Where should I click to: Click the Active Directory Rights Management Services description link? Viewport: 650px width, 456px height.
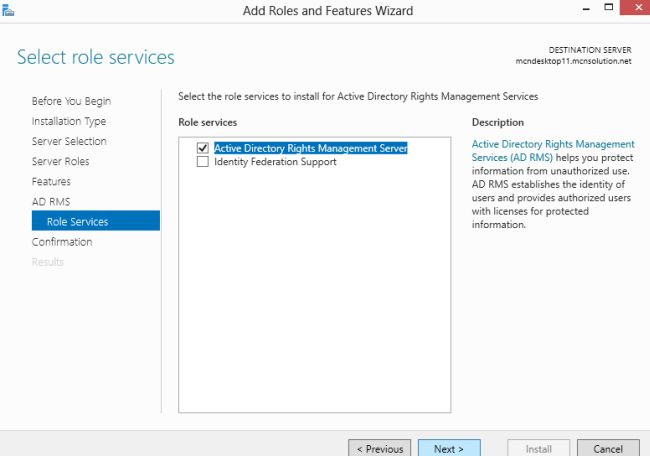553,151
